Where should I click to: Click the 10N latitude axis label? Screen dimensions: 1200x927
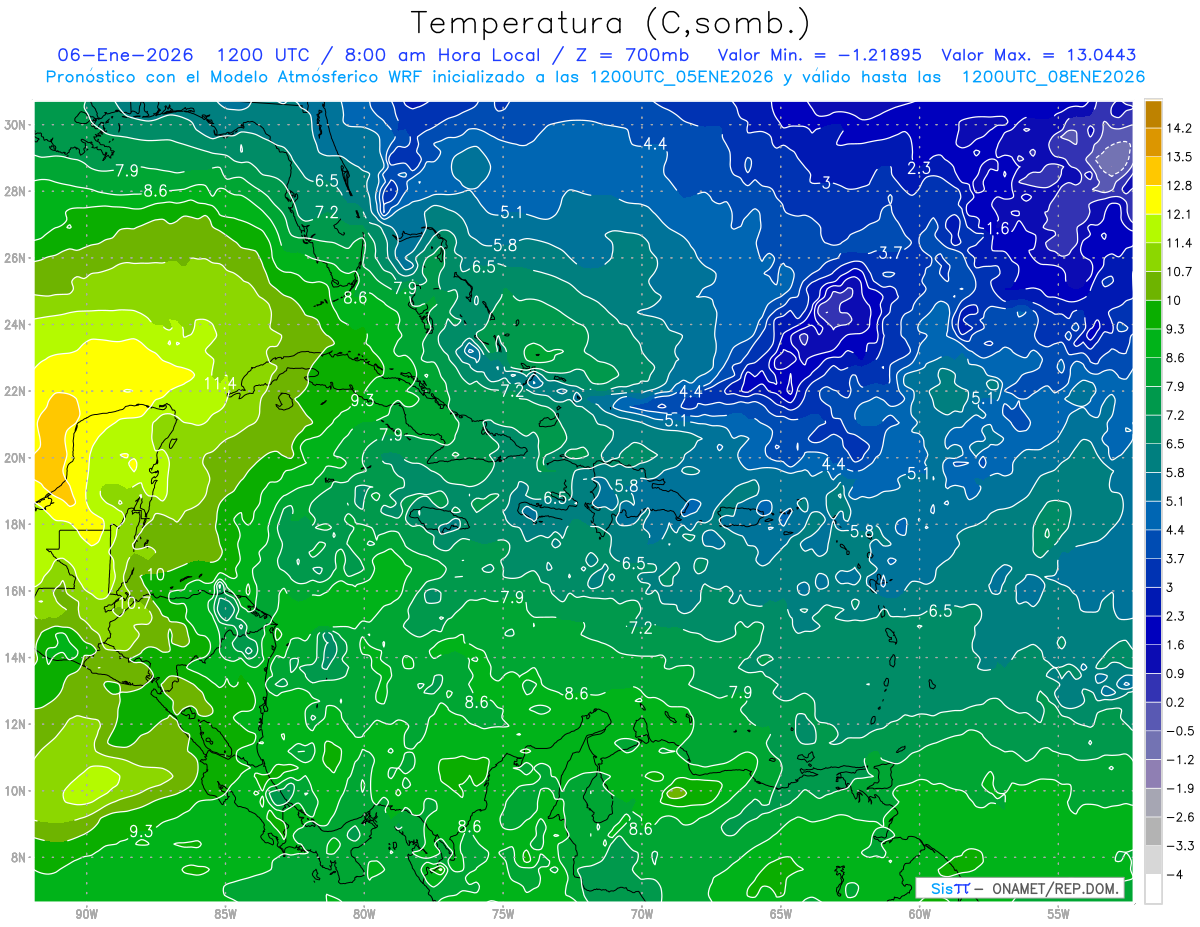17,791
